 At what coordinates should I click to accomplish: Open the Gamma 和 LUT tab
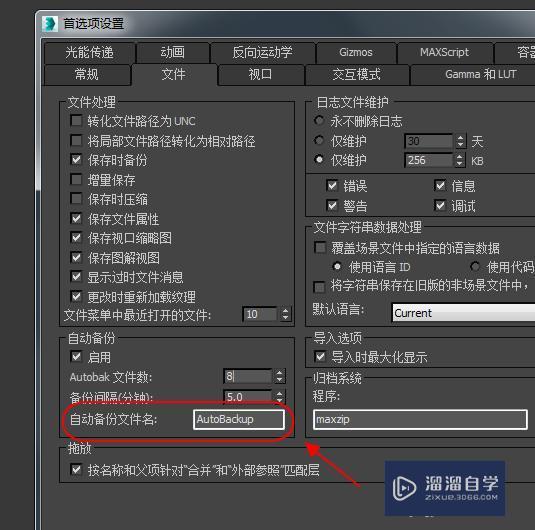click(x=473, y=74)
